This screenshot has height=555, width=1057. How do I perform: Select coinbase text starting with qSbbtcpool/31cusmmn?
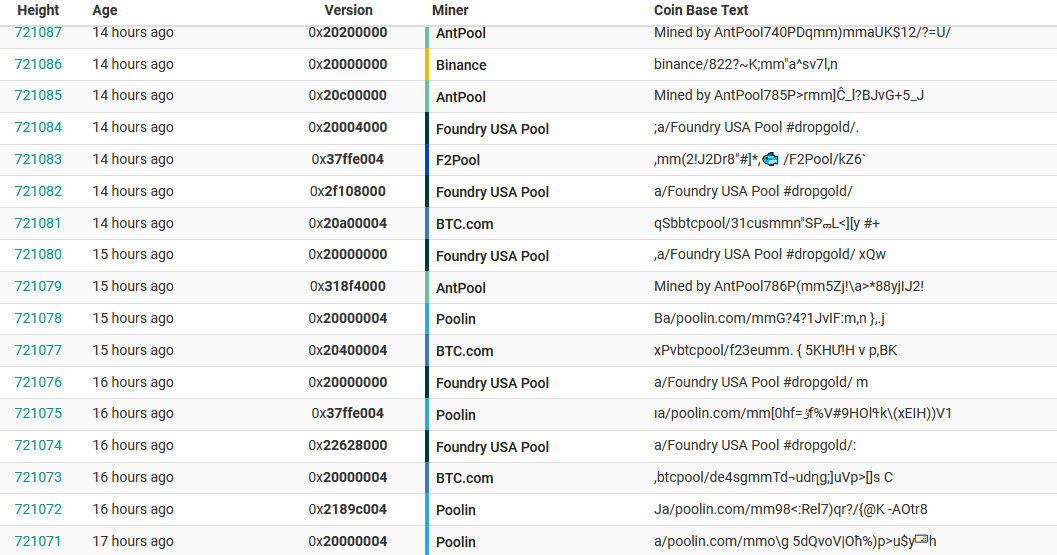pyautogui.click(x=766, y=223)
